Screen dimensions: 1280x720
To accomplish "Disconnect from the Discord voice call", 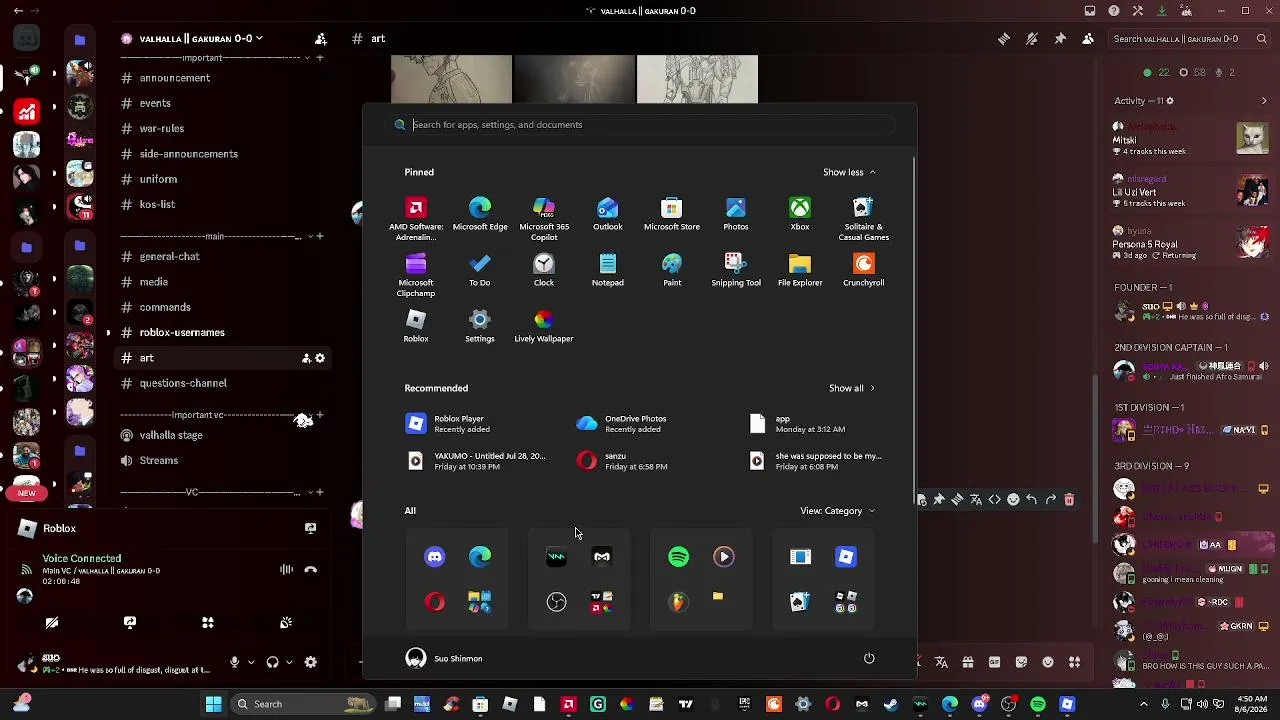I will coord(311,570).
